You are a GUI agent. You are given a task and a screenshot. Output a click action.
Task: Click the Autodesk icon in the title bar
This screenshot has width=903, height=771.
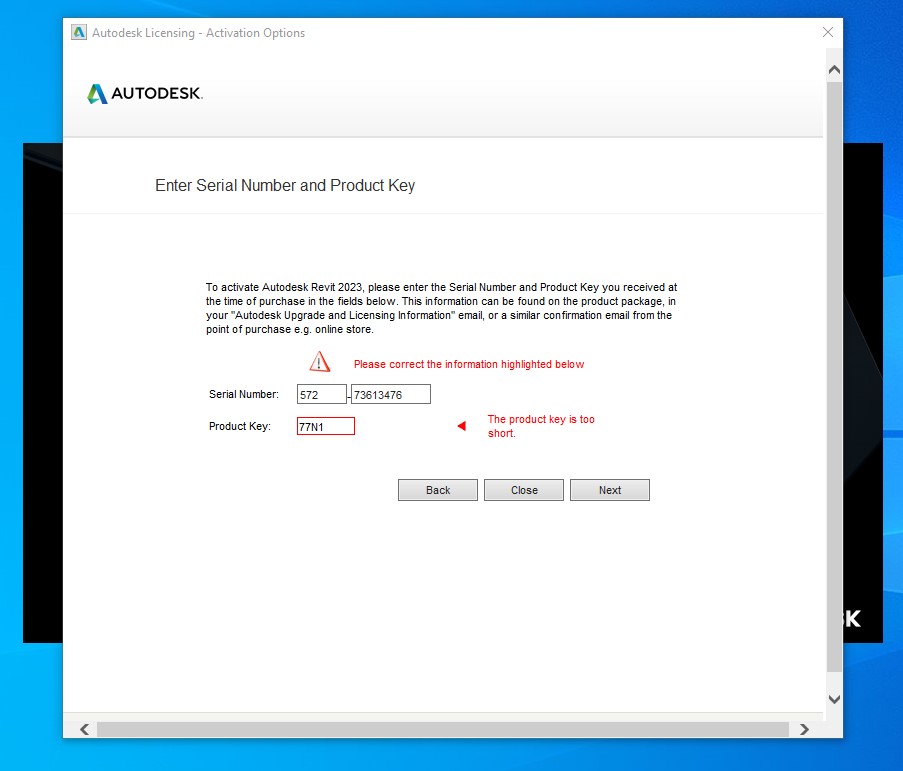[x=79, y=32]
